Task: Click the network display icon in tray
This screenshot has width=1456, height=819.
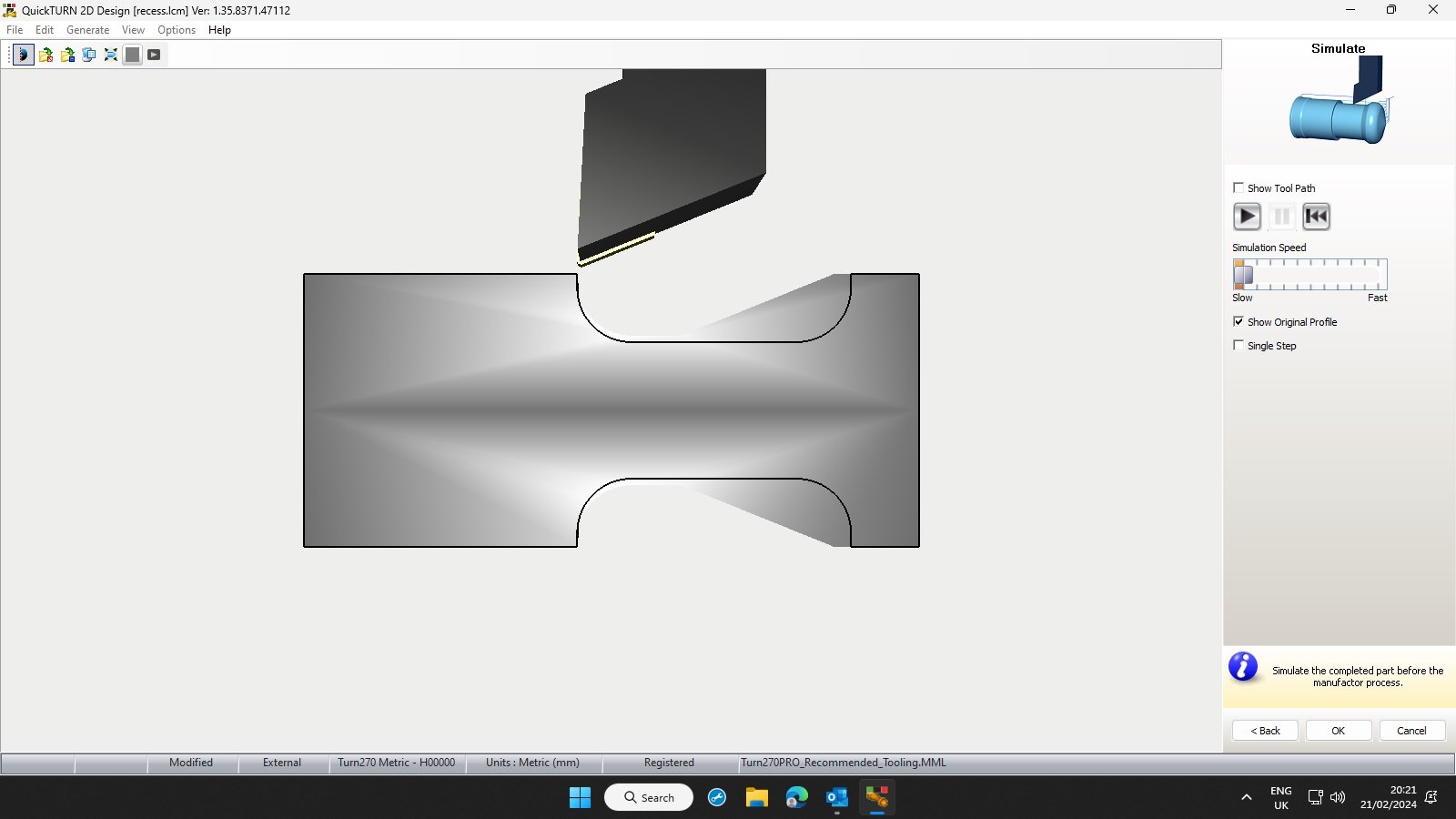Action: click(1315, 797)
